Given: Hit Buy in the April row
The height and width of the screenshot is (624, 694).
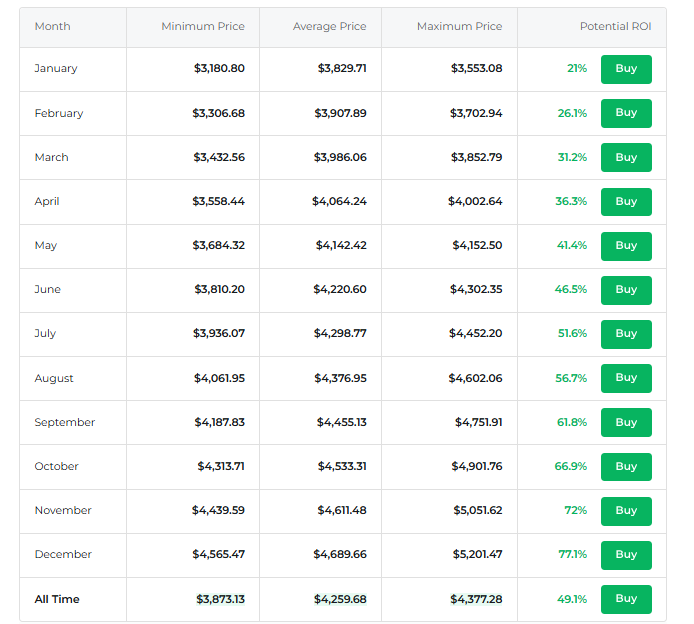Looking at the screenshot, I should pyautogui.click(x=626, y=201).
